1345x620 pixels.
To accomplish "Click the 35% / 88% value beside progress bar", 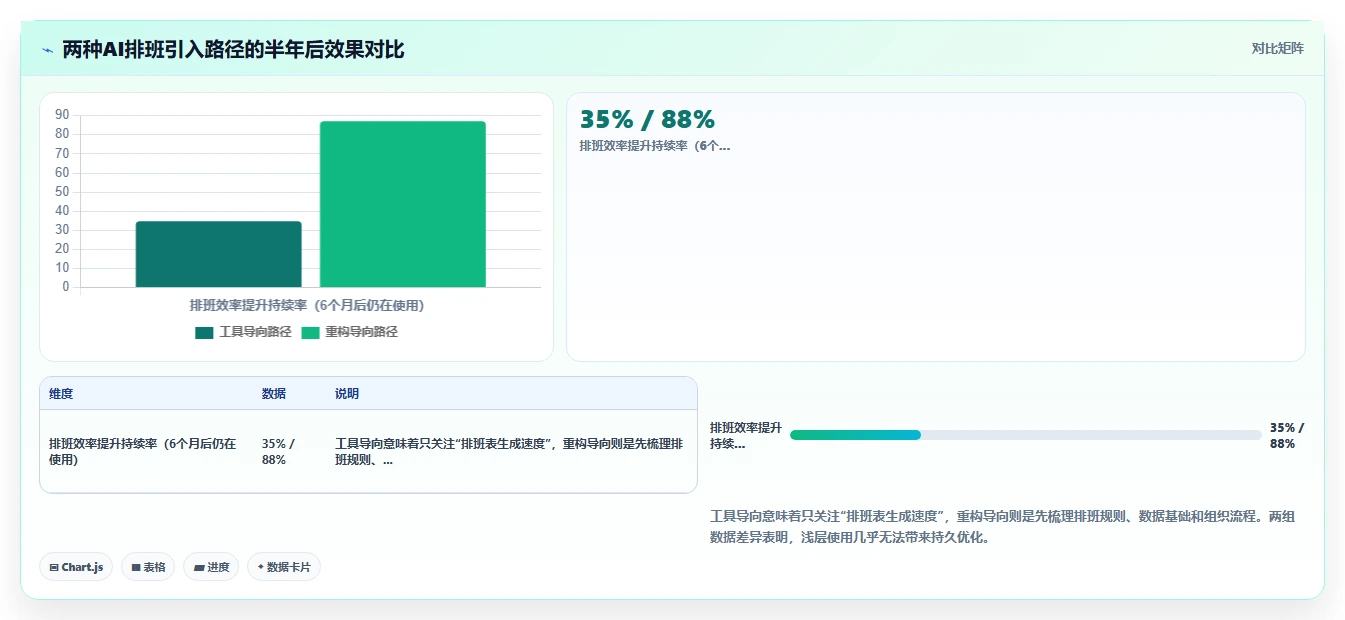I will click(1287, 435).
